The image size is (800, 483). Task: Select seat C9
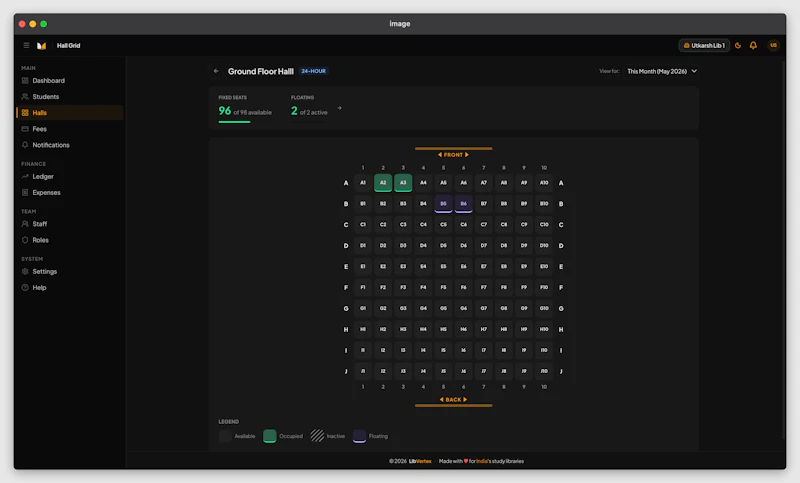(524, 224)
